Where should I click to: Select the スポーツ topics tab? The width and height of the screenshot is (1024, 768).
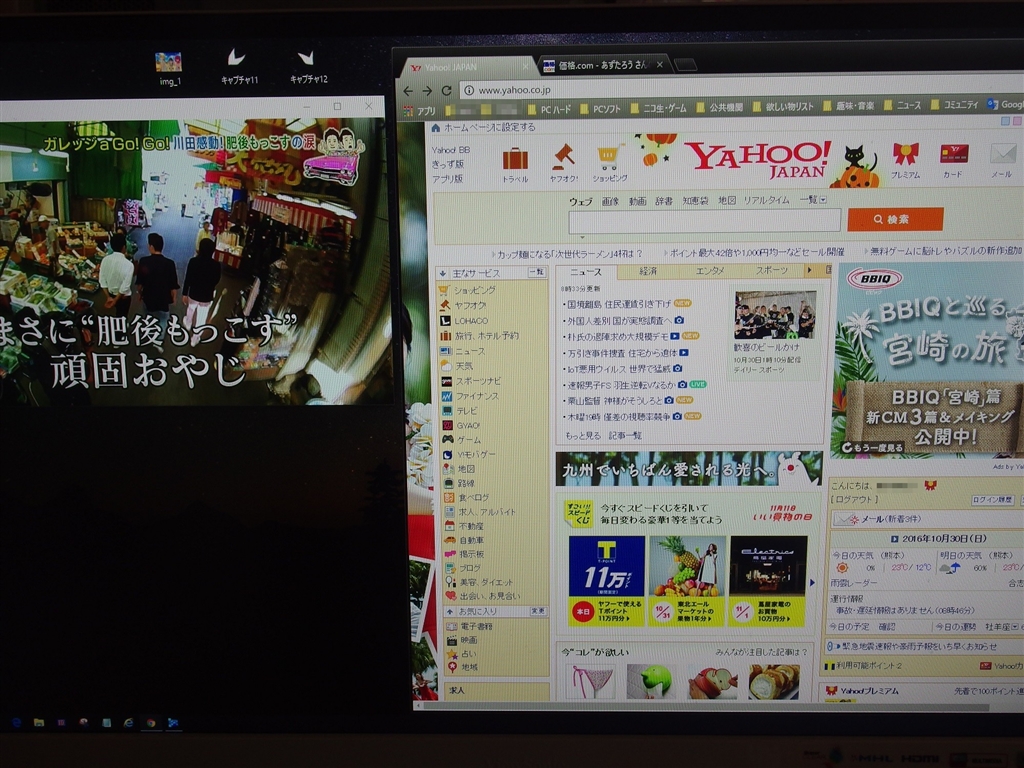pos(771,270)
